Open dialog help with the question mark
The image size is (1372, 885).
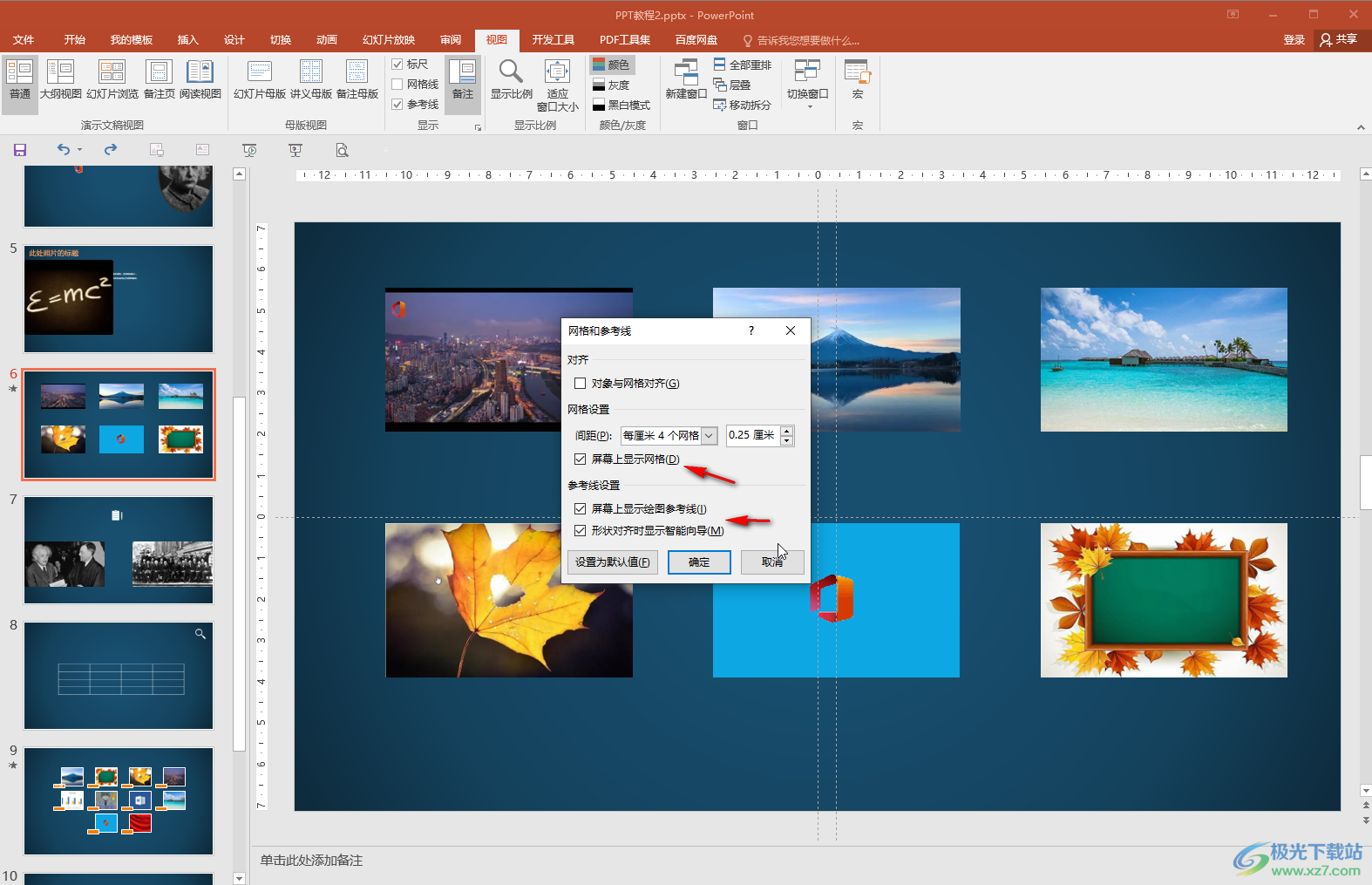tap(751, 330)
